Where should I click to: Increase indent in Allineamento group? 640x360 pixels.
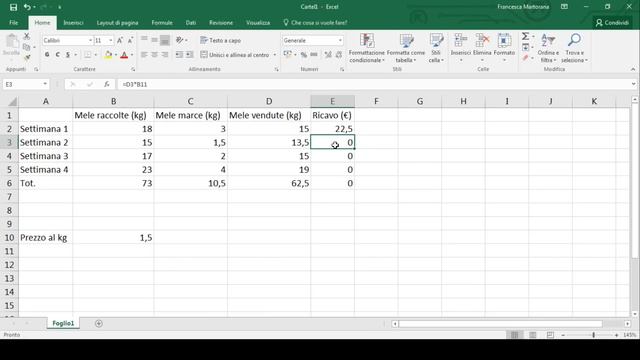[189, 55]
